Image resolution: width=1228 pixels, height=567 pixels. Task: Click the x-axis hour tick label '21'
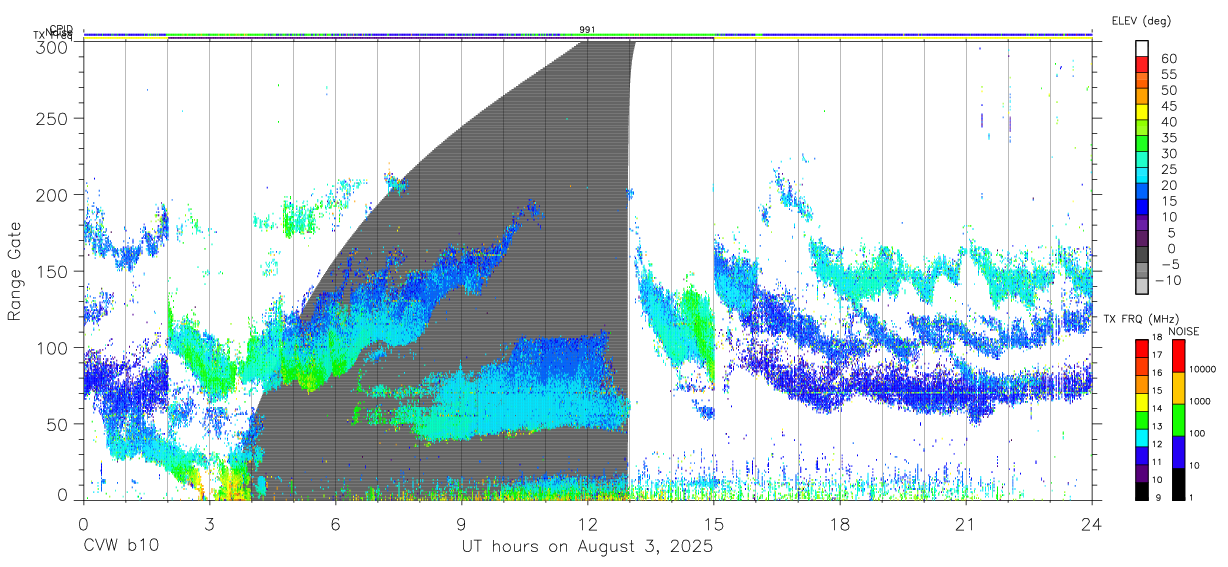coord(966,523)
